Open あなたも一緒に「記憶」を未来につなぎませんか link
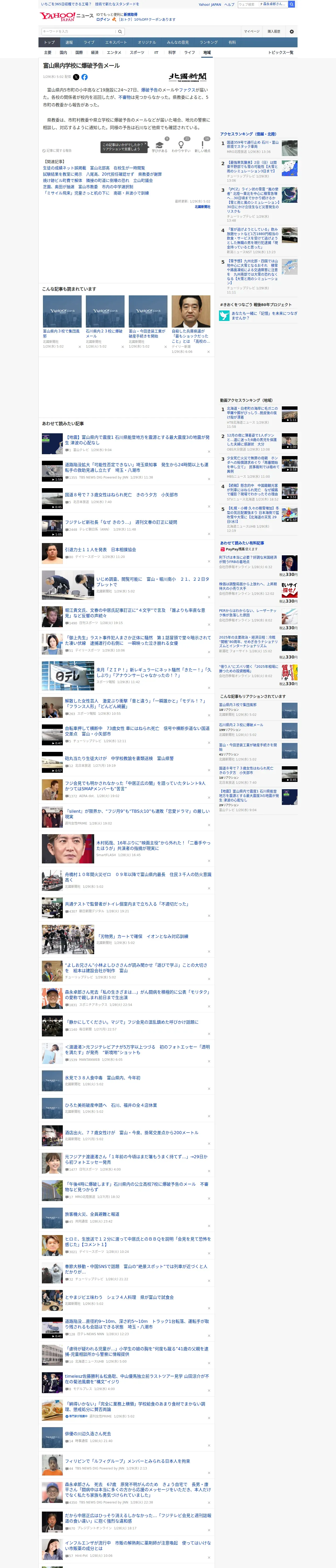Screen dimensions: 336x1568 click(265, 315)
